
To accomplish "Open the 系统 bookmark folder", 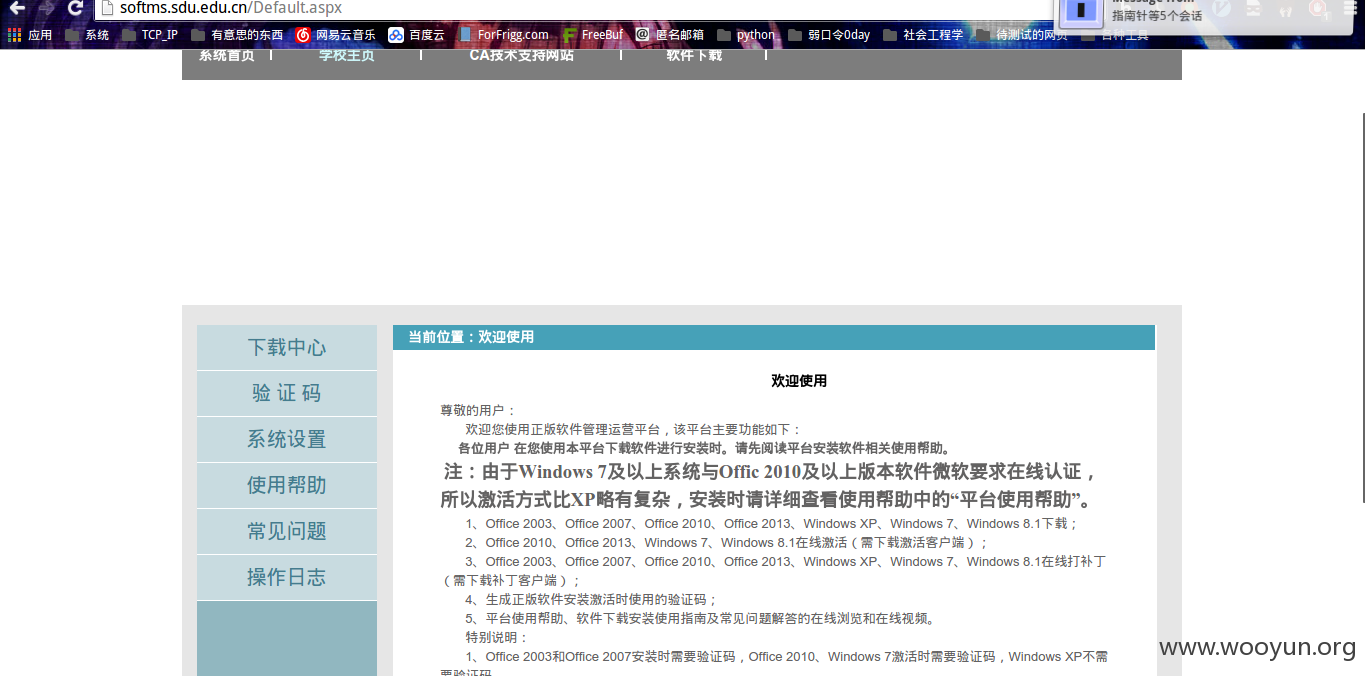I will click(x=88, y=35).
